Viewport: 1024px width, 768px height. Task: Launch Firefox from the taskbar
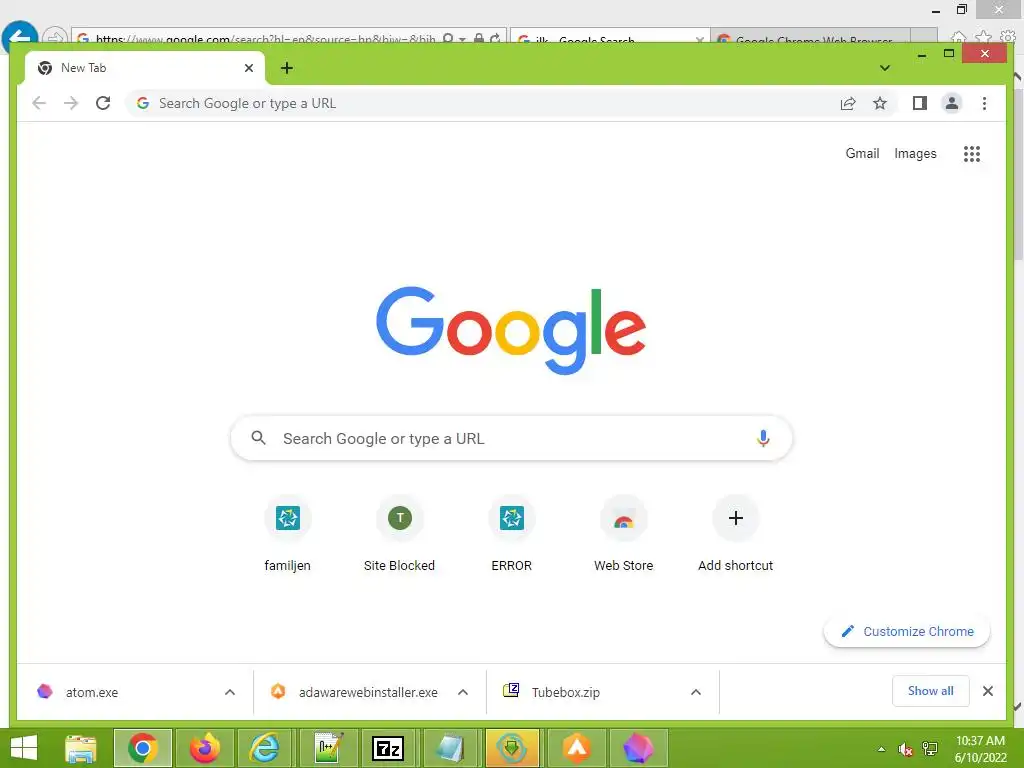pyautogui.click(x=204, y=748)
